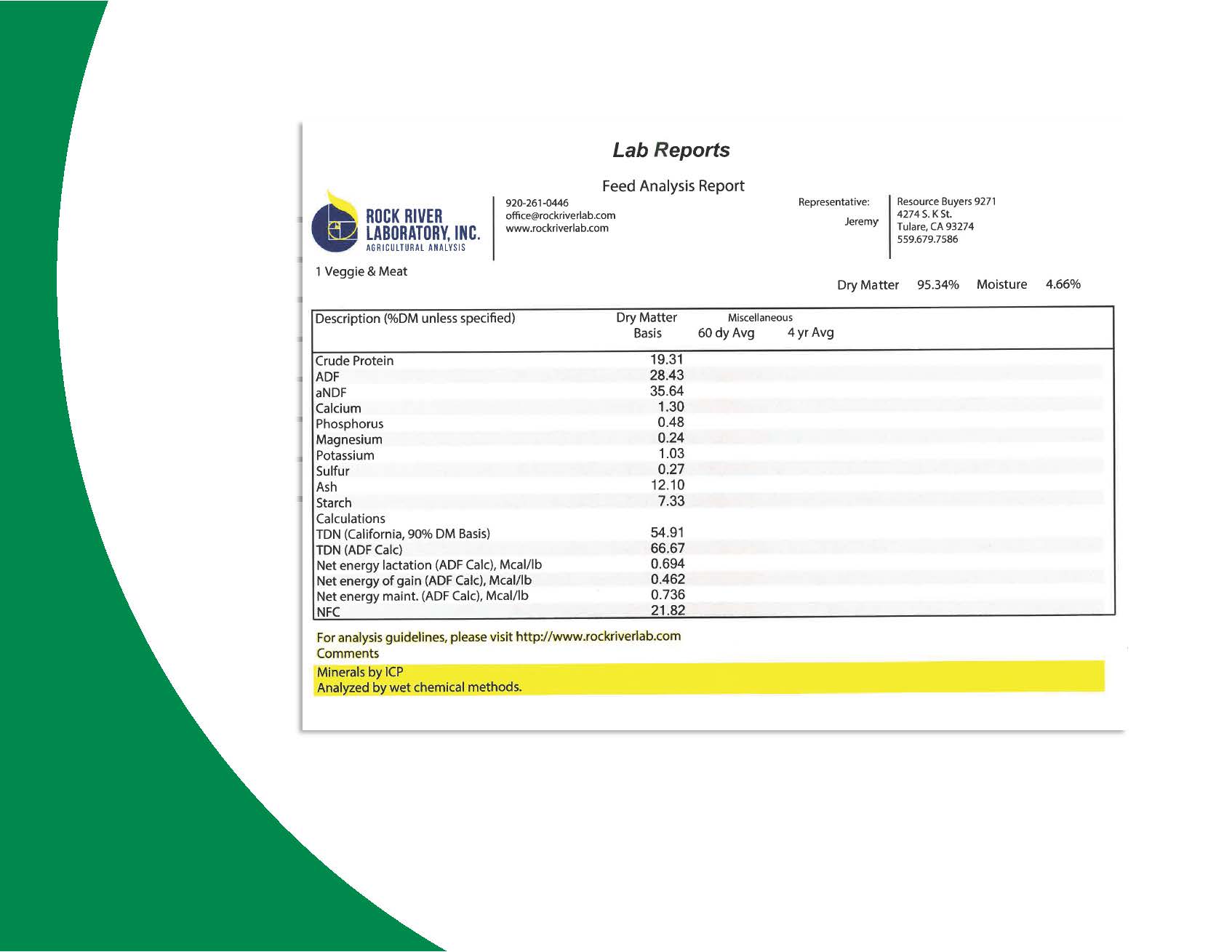This screenshot has width=1232, height=952.
Task: Click the Moisture 4.66% value
Action: [1063, 284]
